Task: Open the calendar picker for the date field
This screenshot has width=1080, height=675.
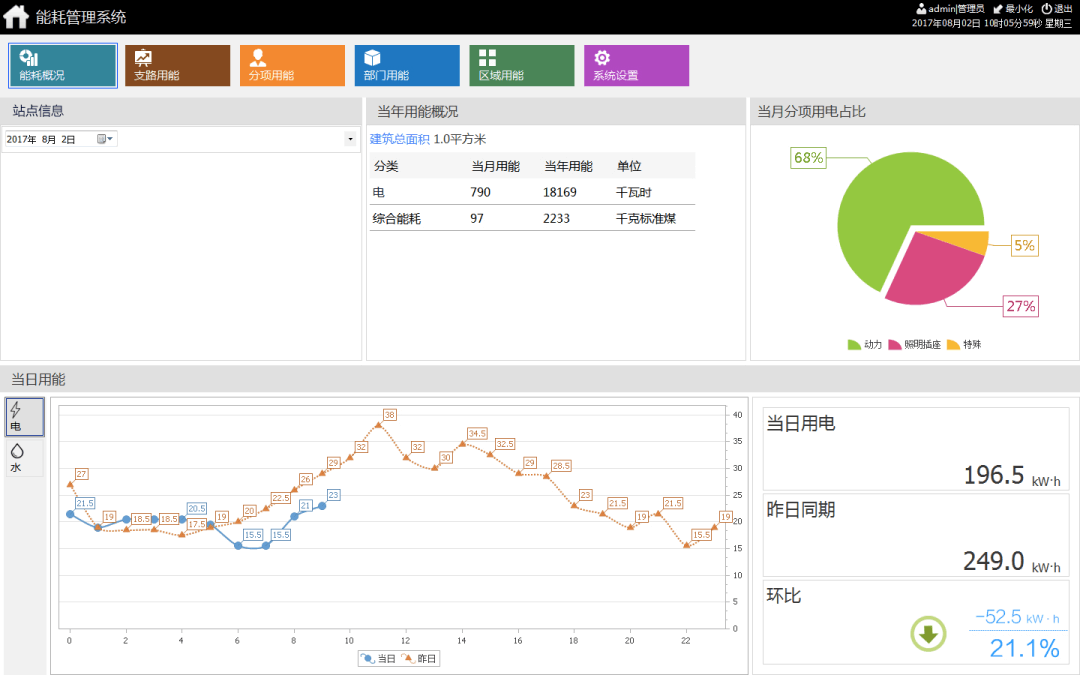Action: [x=105, y=139]
